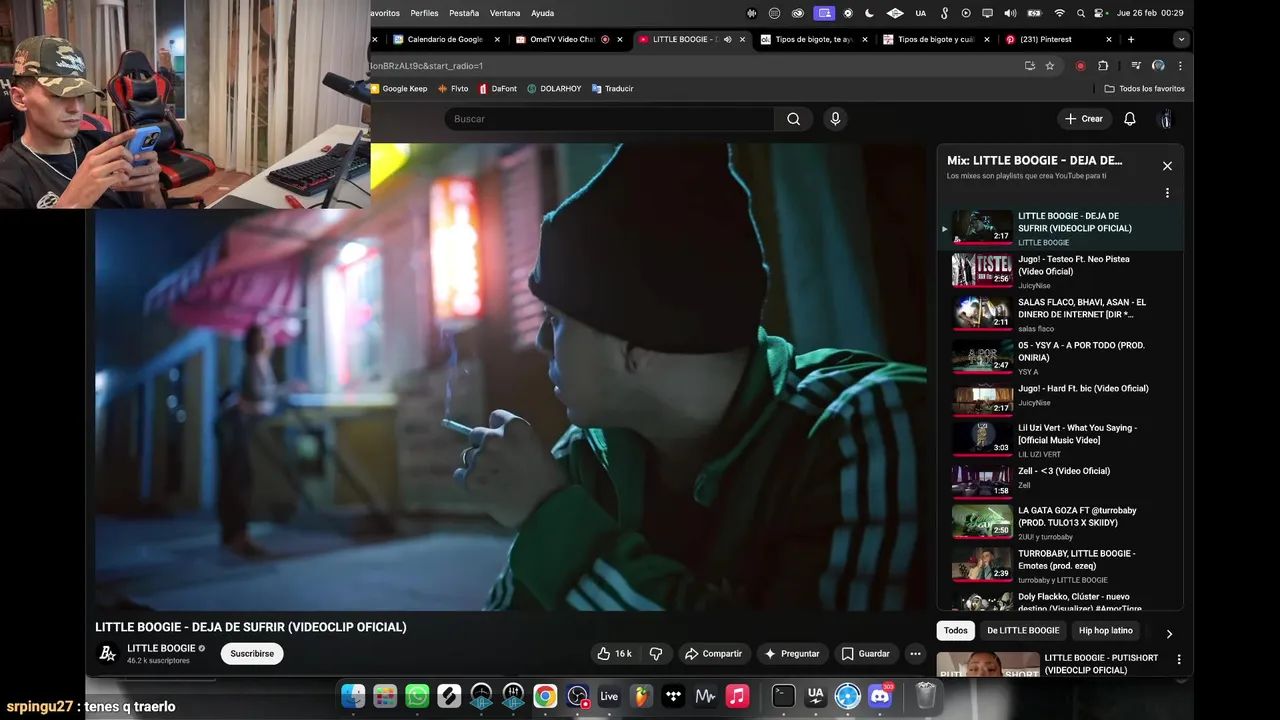Open Spotlight search in menu bar
The height and width of the screenshot is (720, 1280).
(1082, 13)
